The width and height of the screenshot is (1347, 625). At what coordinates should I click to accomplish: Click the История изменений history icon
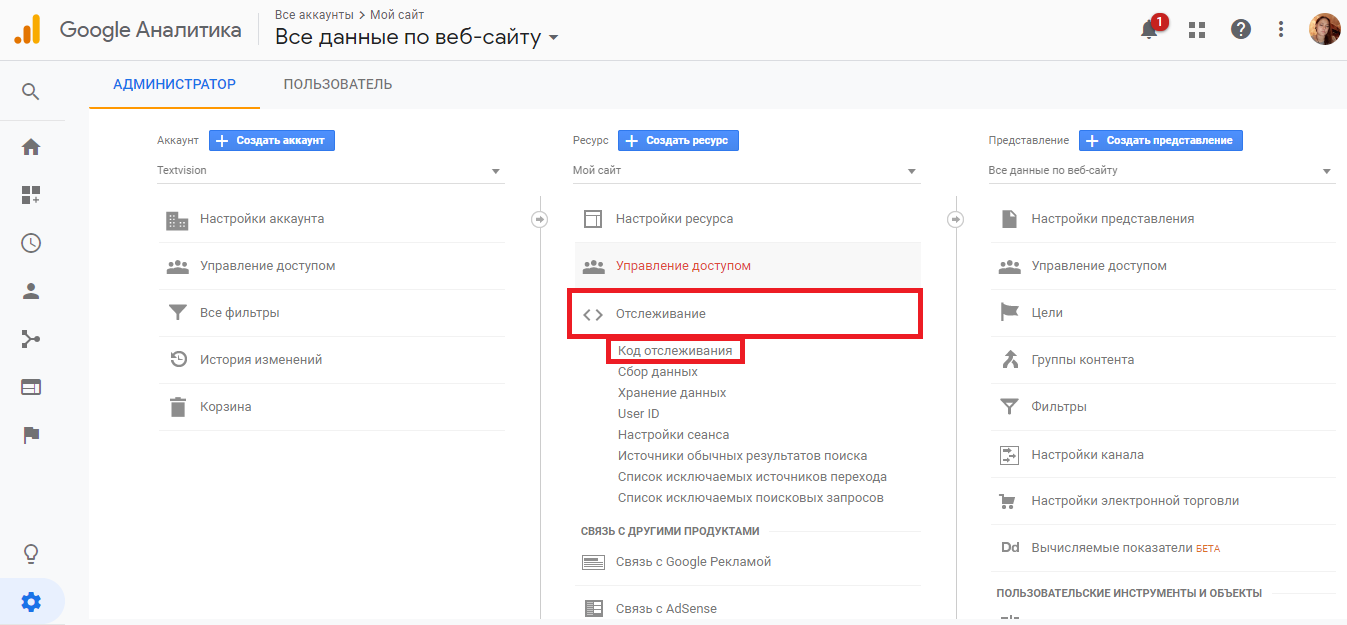[177, 360]
